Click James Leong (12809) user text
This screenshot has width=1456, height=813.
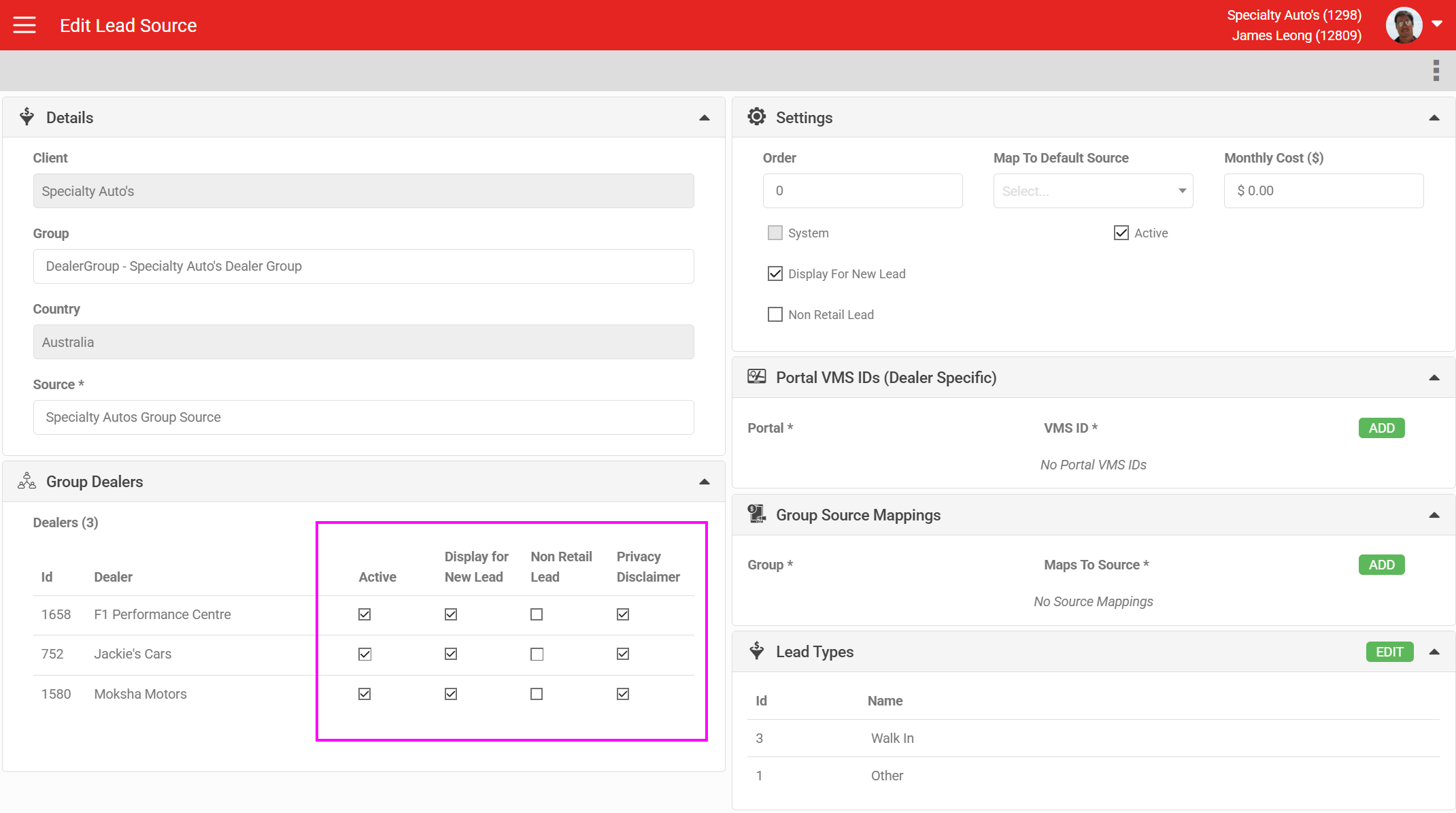click(x=1296, y=35)
